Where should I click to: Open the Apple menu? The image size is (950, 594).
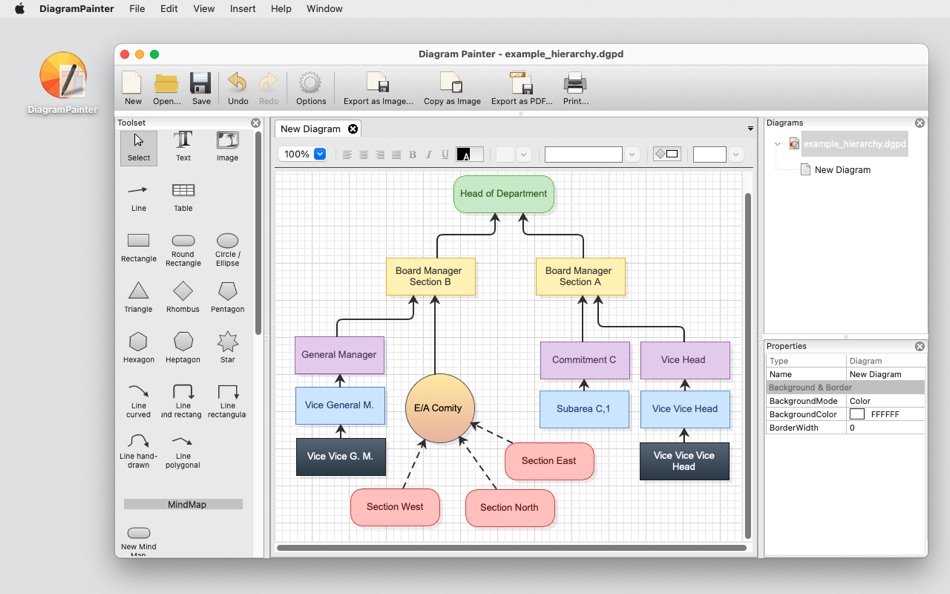tap(19, 8)
